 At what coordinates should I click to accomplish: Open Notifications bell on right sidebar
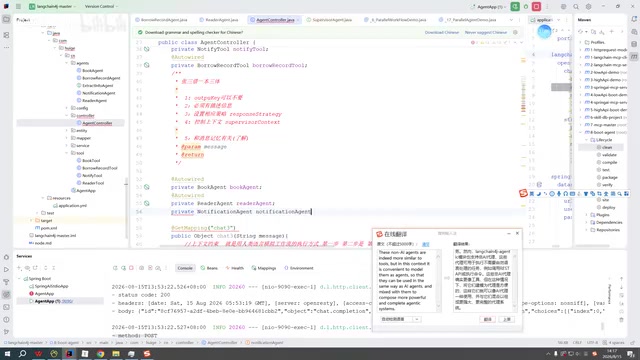[x=634, y=19]
